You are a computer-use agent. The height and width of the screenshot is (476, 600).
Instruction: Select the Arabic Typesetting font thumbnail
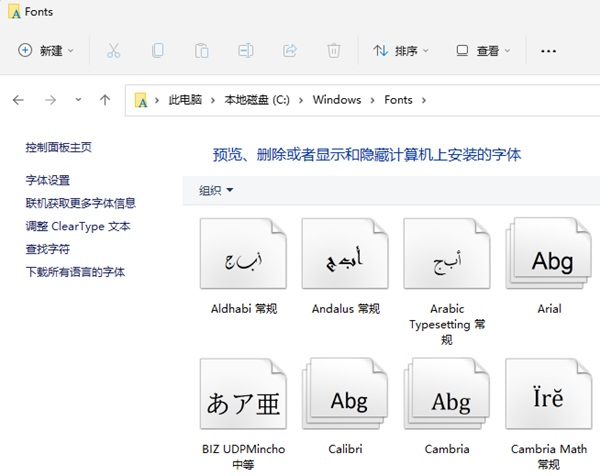pos(447,254)
